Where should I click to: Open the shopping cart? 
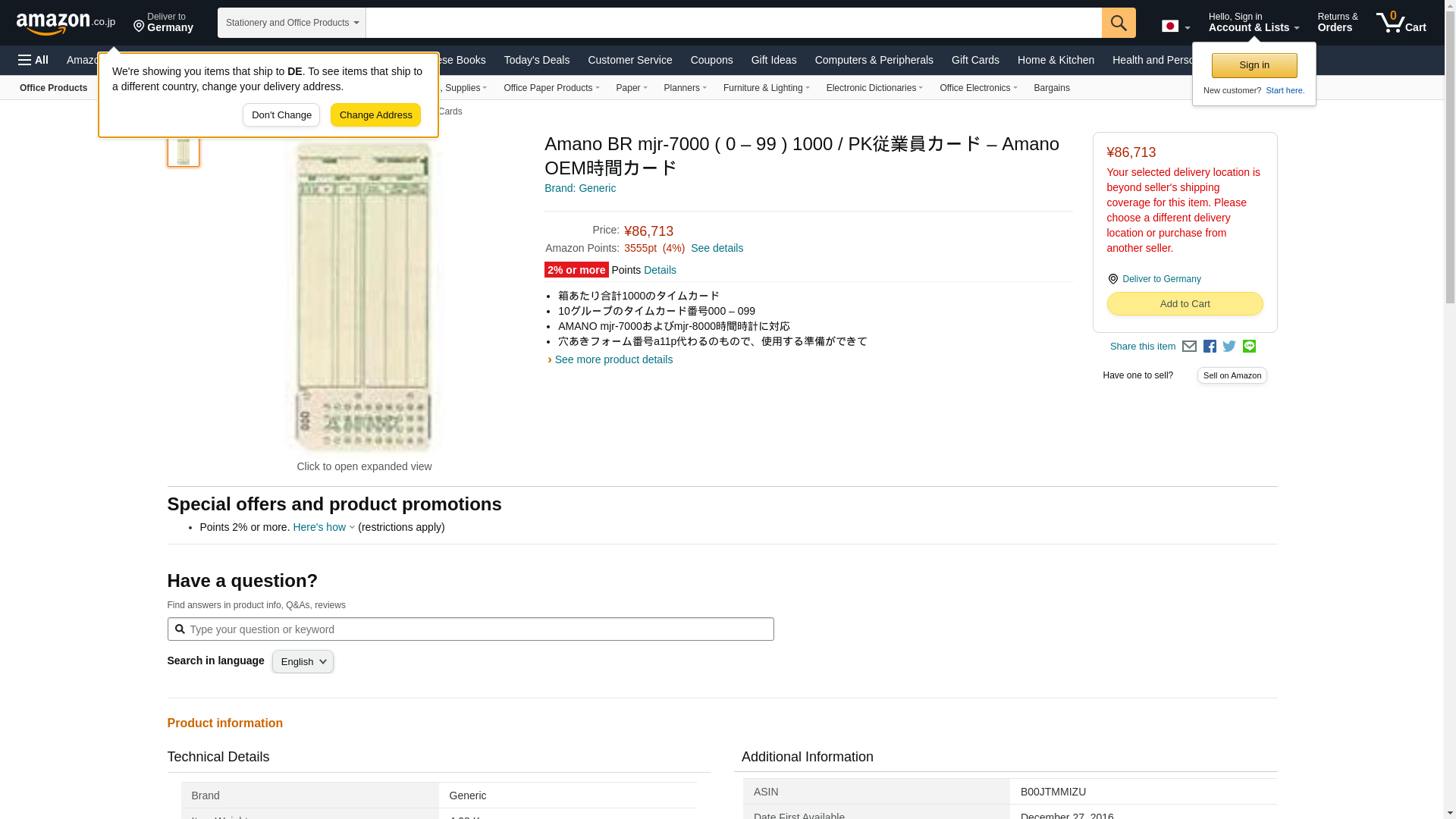pos(1401,23)
